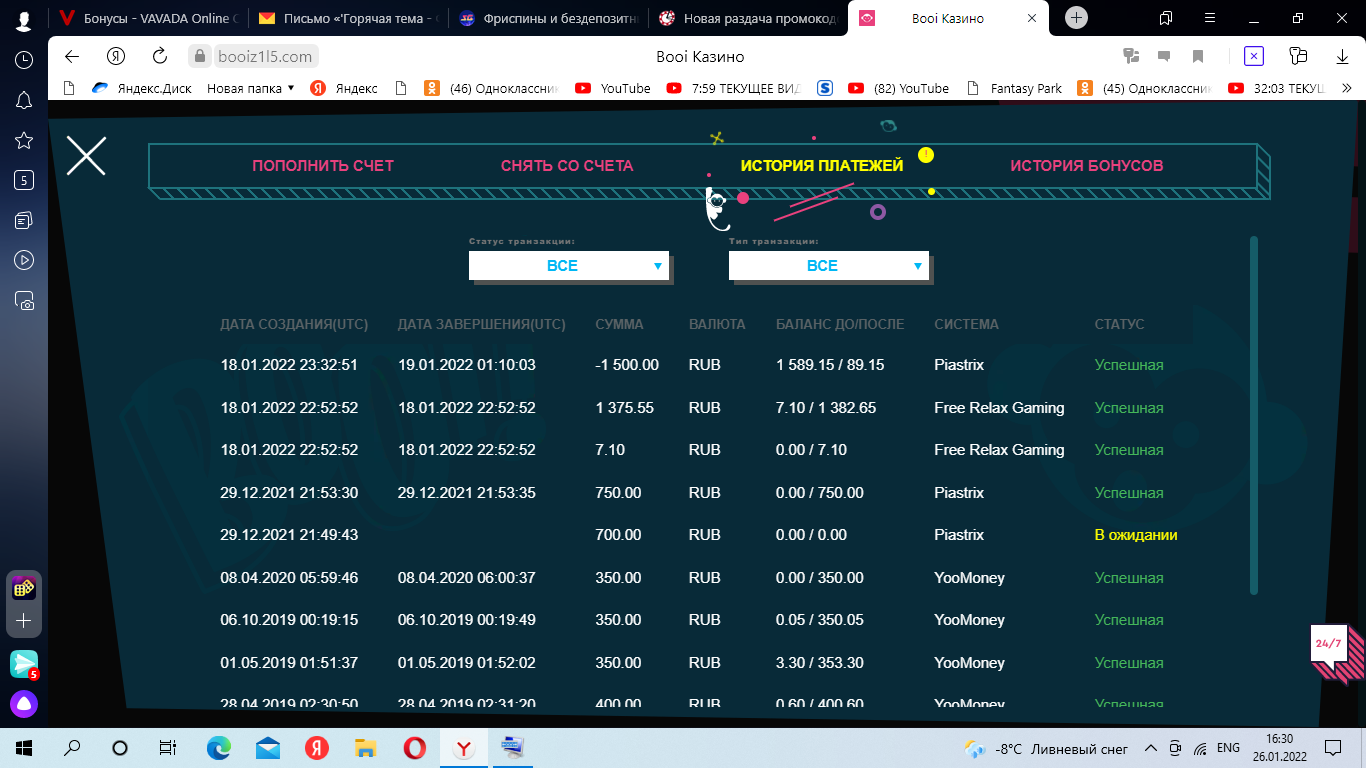
Task: Open the Windows Start menu
Action: point(24,748)
